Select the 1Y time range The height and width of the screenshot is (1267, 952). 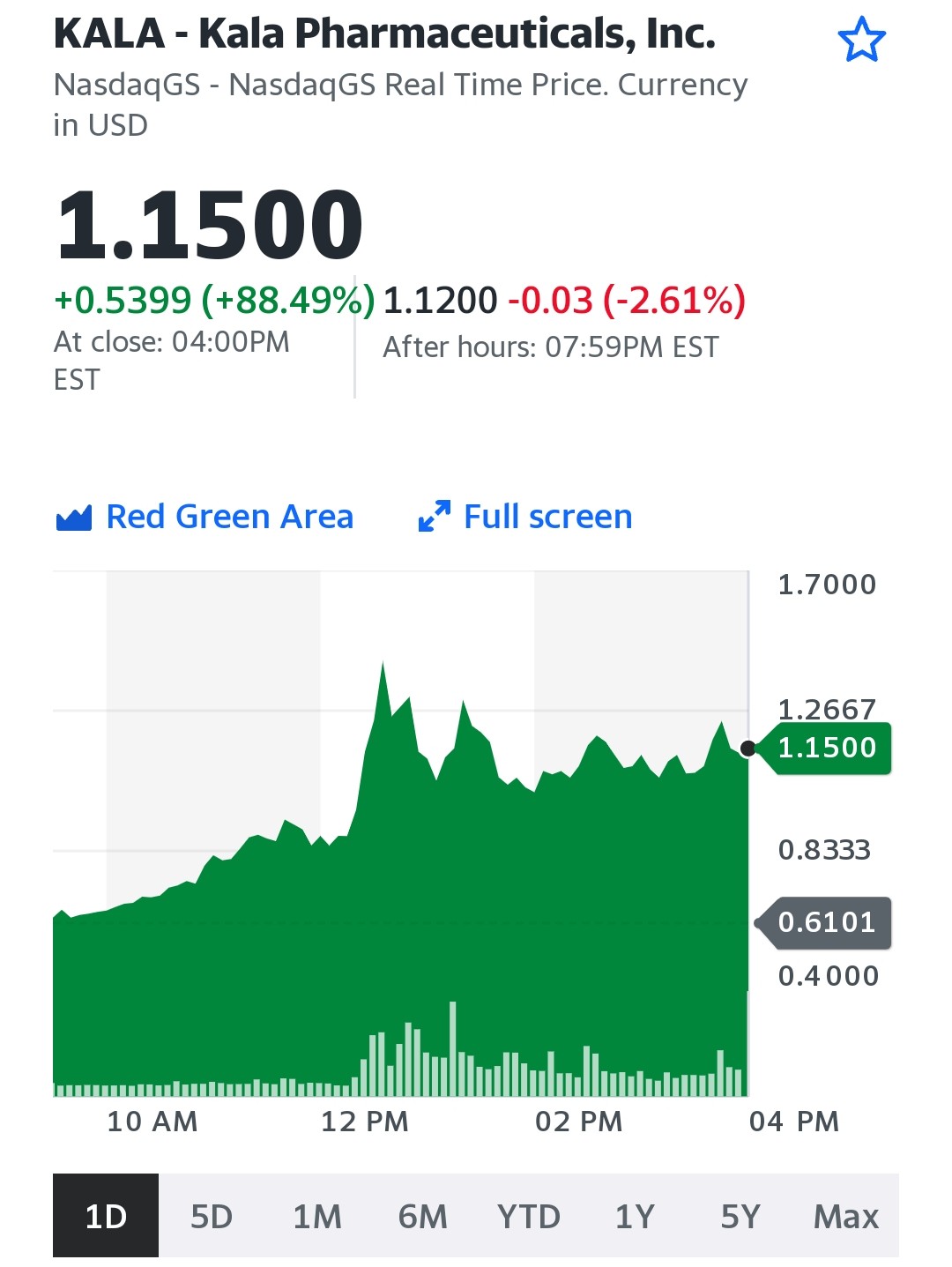point(635,1216)
